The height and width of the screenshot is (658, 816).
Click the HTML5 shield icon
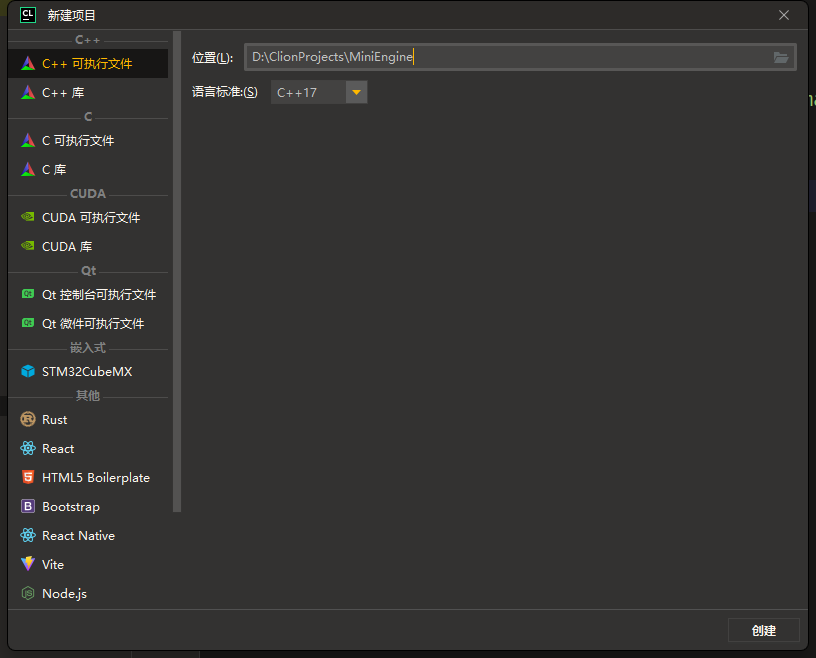pyautogui.click(x=28, y=477)
